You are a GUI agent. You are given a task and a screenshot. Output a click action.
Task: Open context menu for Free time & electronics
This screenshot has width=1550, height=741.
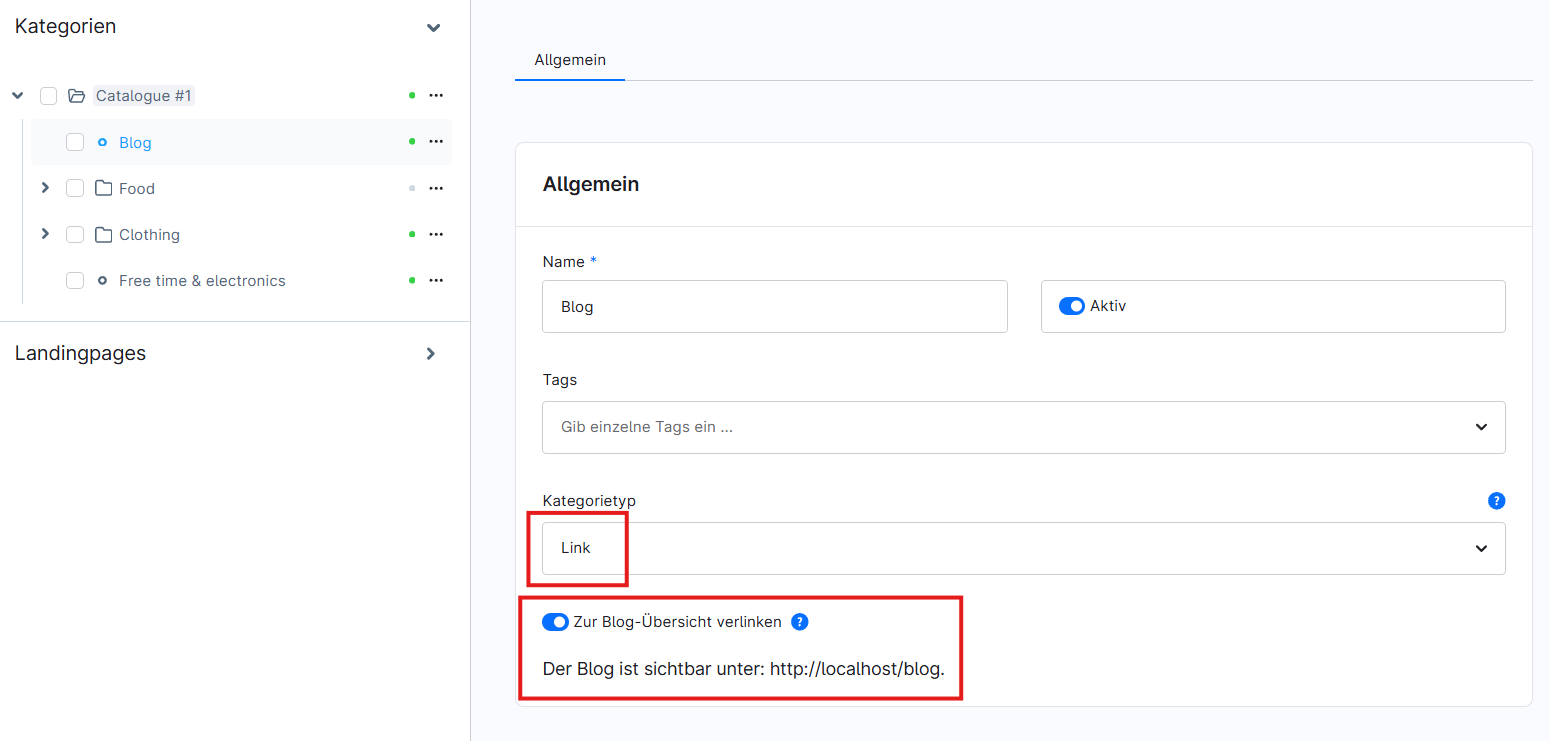(436, 281)
